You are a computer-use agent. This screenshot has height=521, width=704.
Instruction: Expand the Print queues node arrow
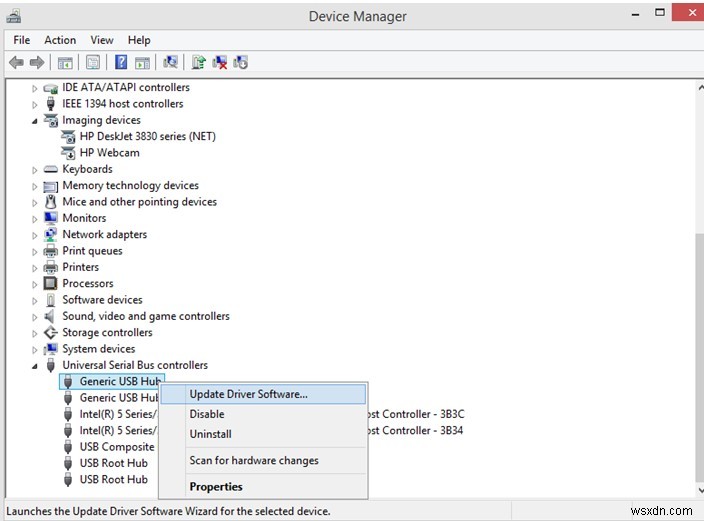(x=35, y=252)
